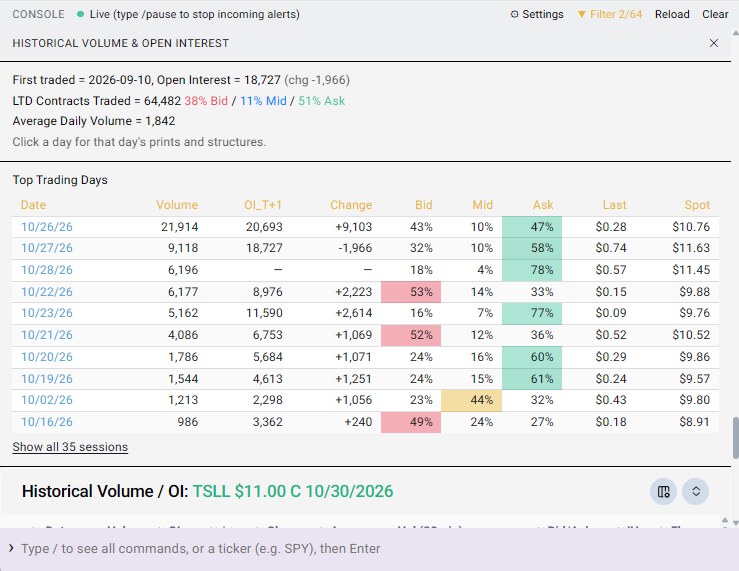Open the 10/20/26 trading day
The image size is (739, 571).
[x=47, y=357]
